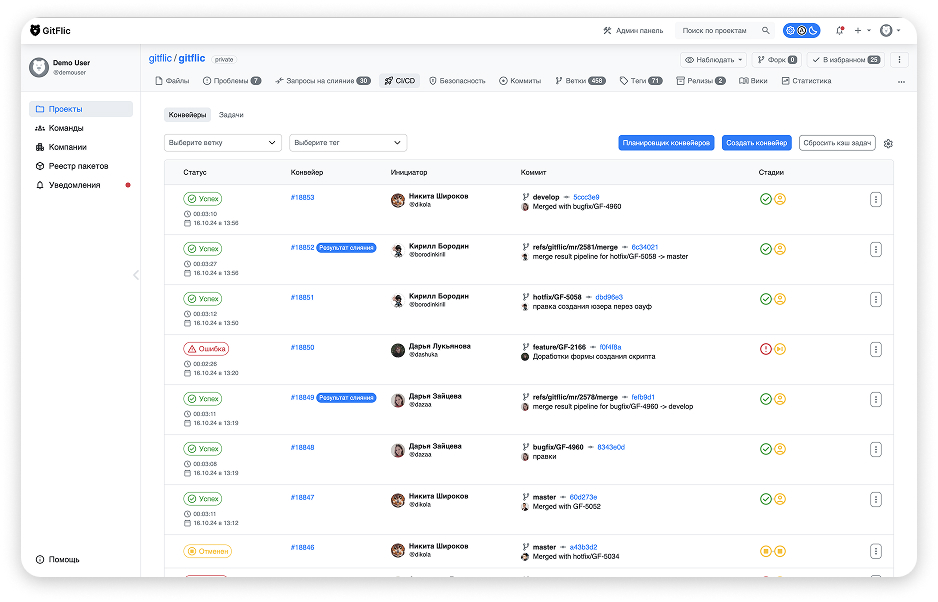Open the Админ панель link
Screen dimensions: 938x602
pyautogui.click(x=633, y=31)
